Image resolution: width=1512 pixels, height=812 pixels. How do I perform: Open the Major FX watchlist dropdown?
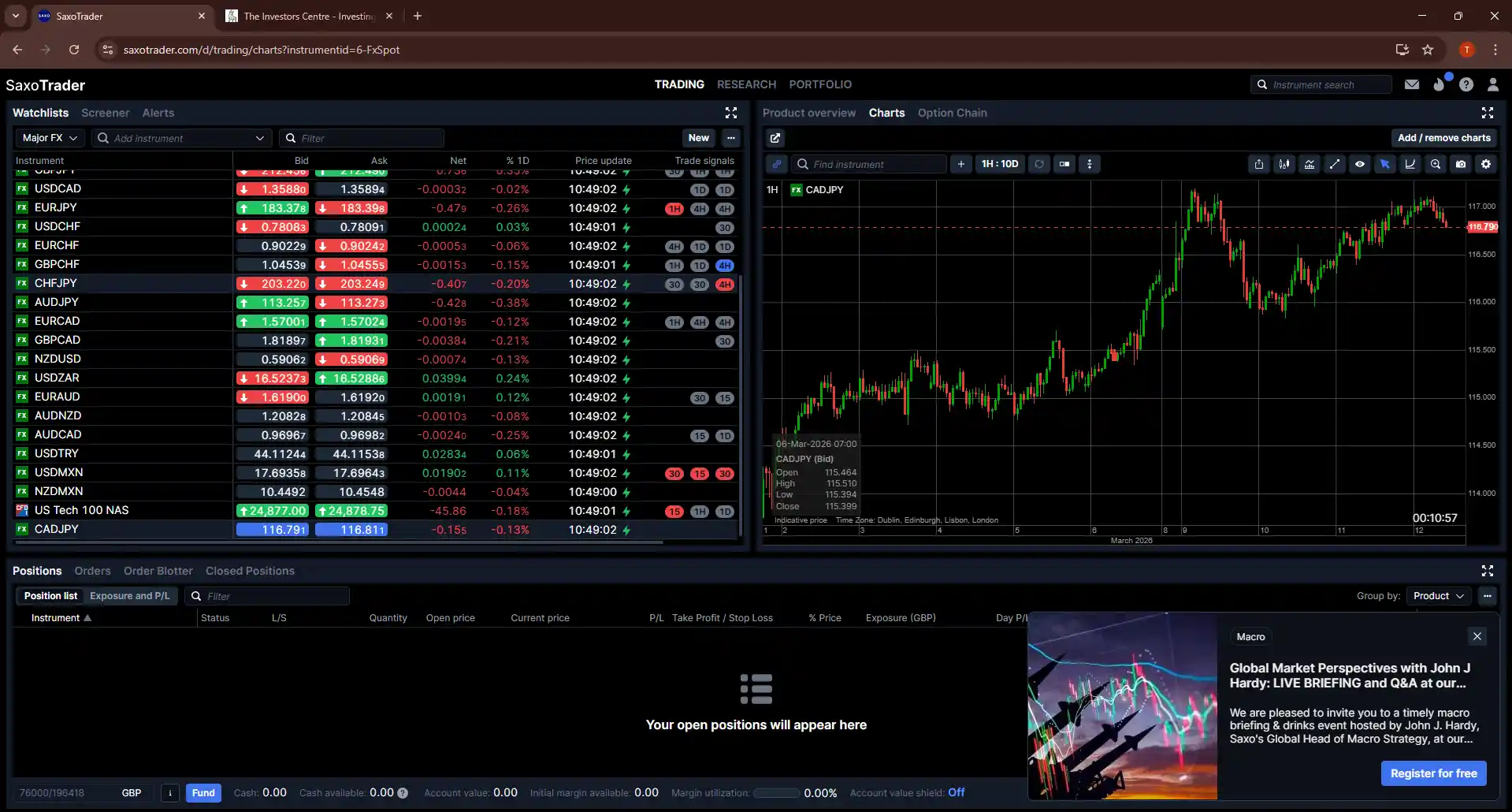[x=50, y=138]
